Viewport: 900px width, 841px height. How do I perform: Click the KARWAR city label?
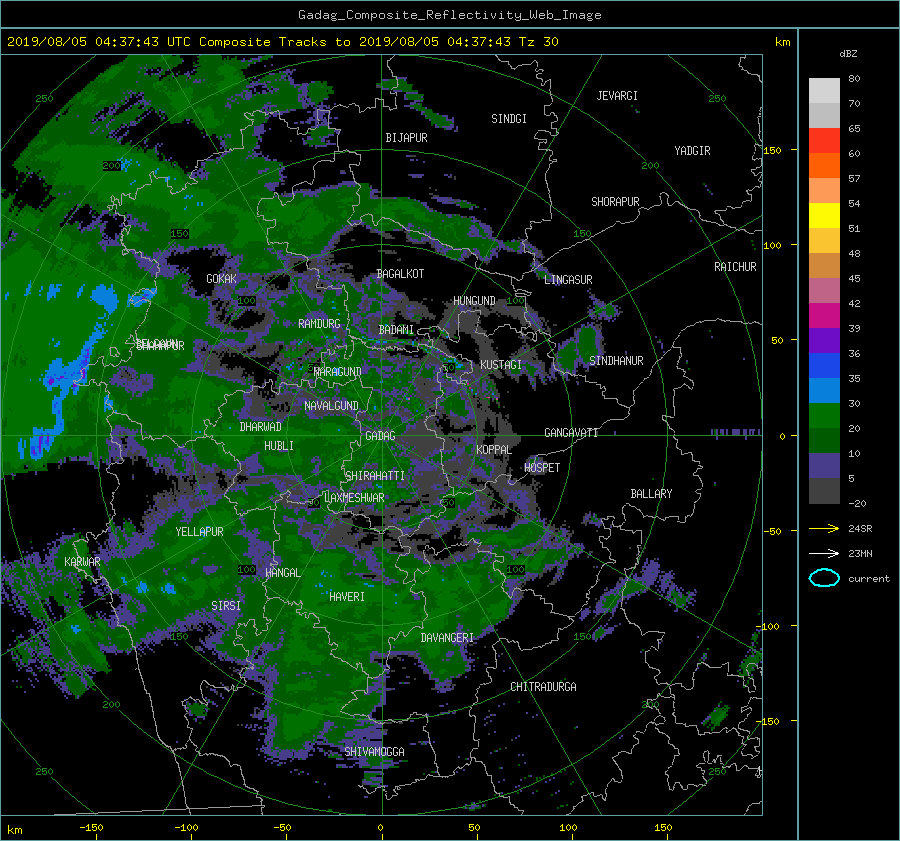point(82,562)
